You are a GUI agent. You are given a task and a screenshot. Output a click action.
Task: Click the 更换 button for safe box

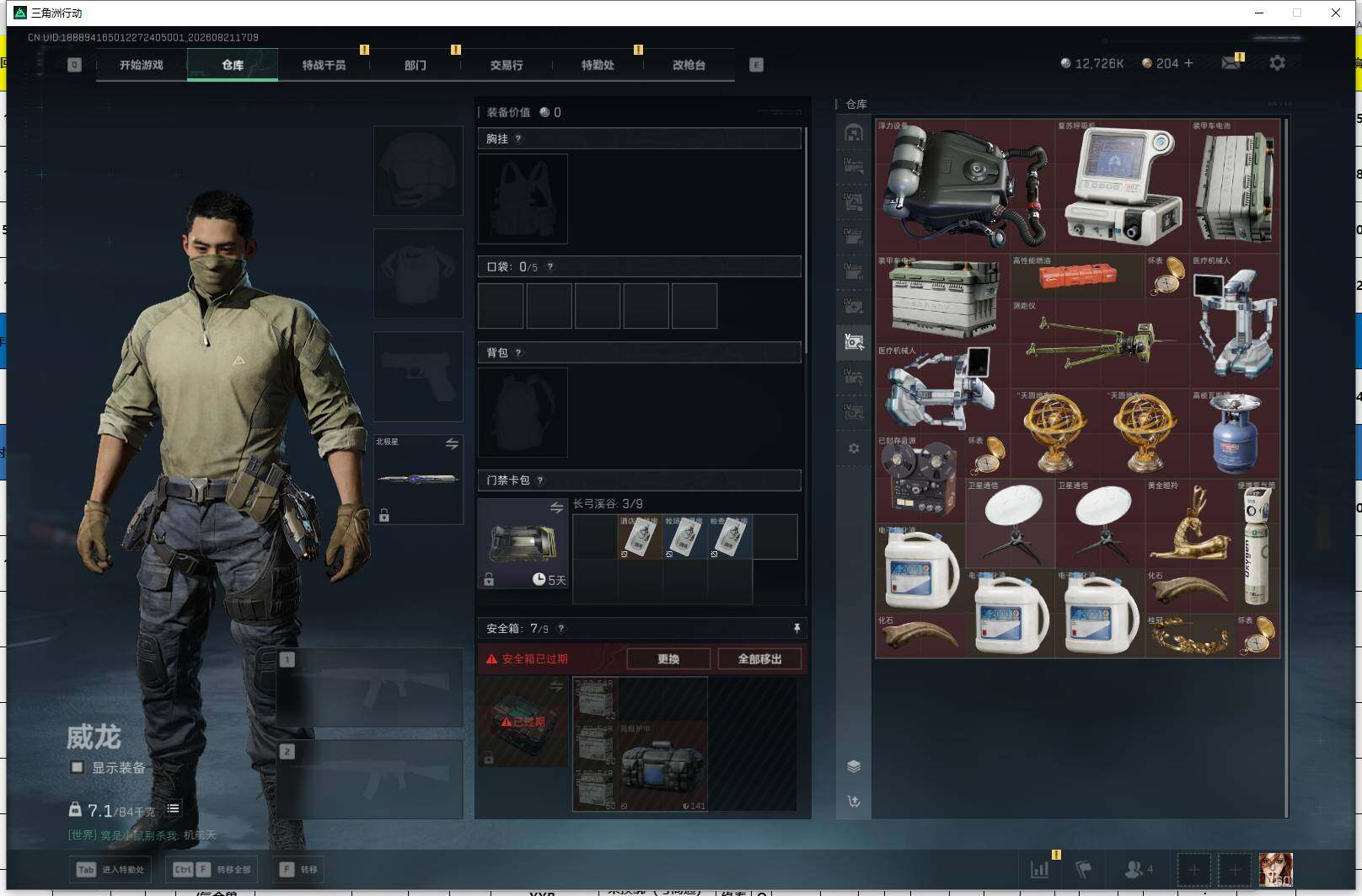[668, 659]
